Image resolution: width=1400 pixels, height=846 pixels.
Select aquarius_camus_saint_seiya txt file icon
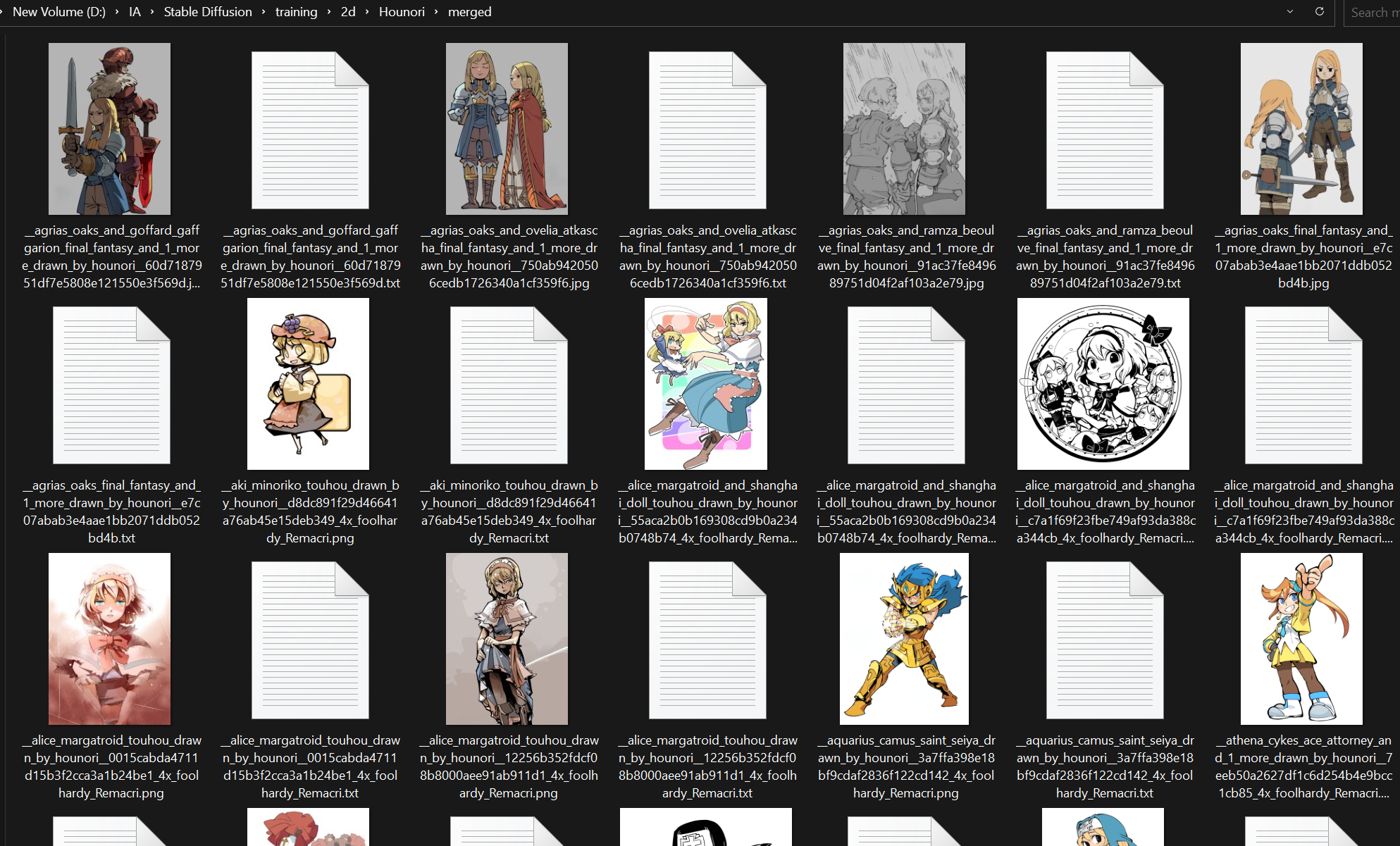(x=1105, y=640)
